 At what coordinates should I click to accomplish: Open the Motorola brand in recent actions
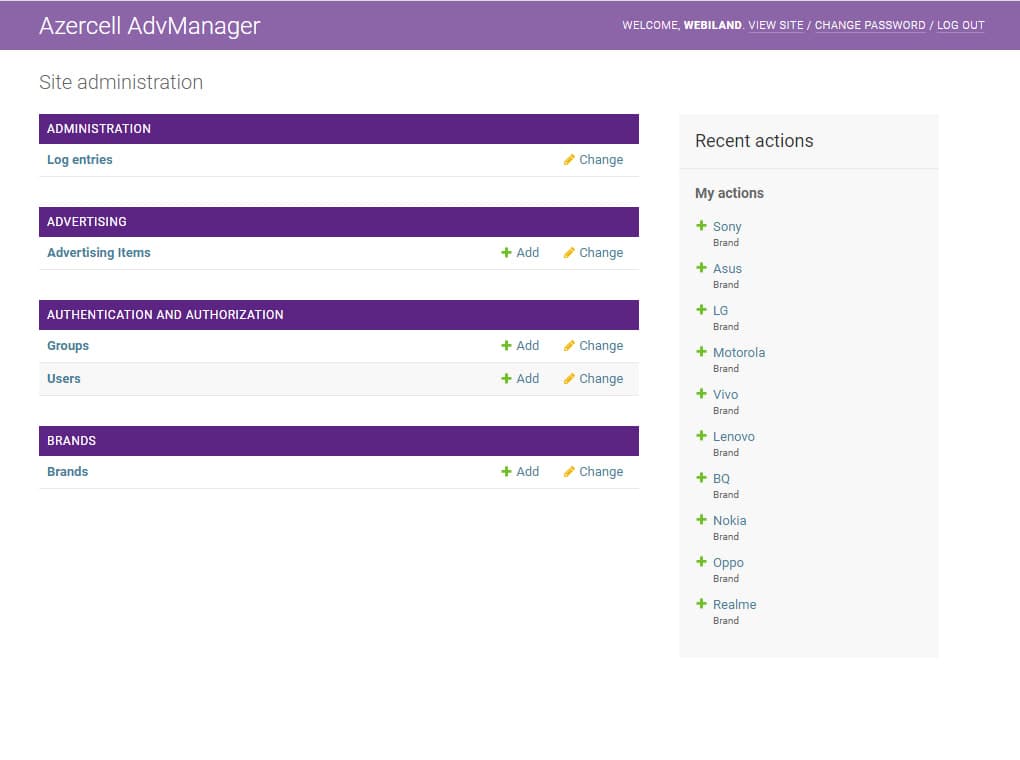point(739,353)
